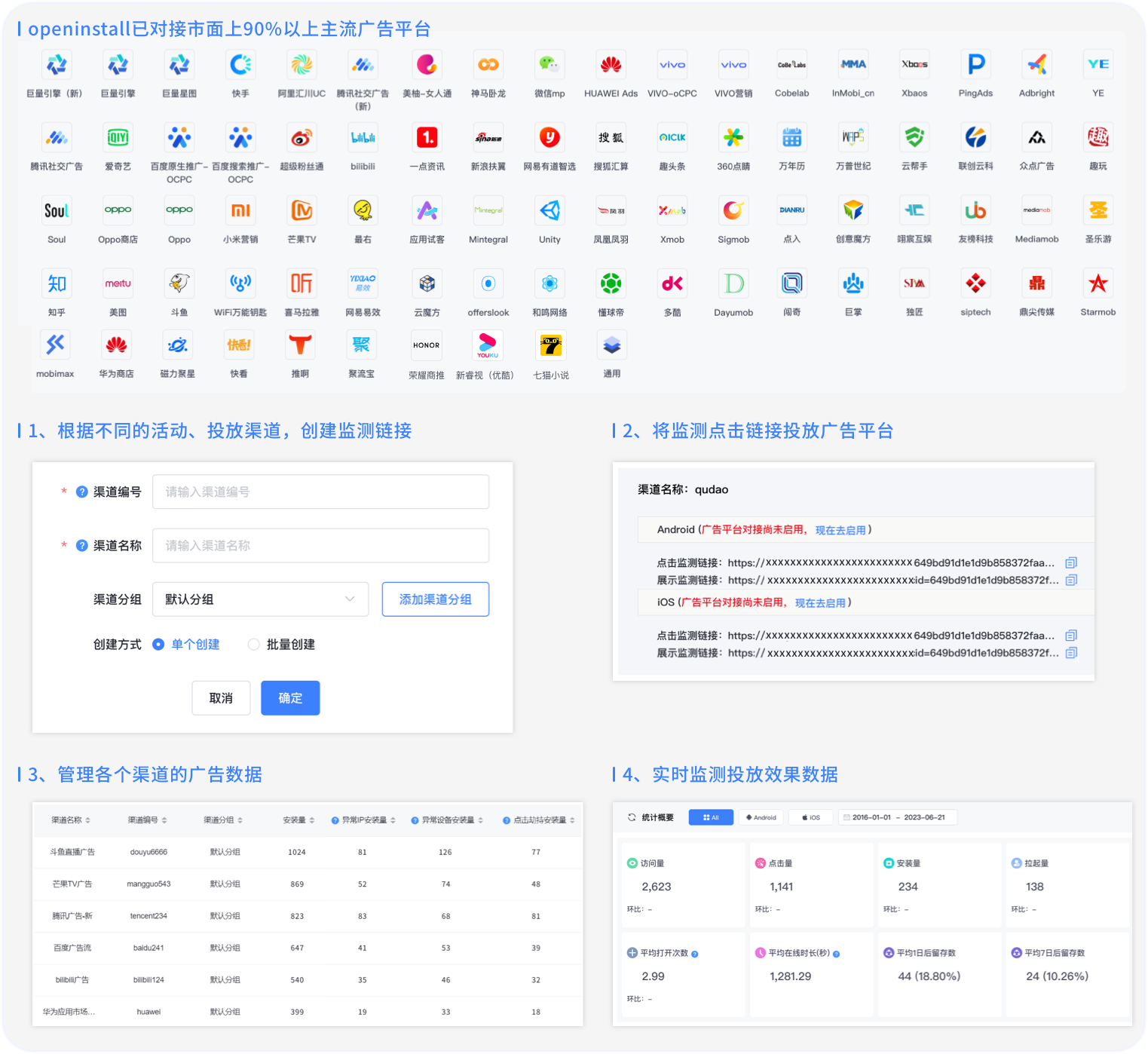The image size is (1148, 1054).
Task: Click the 神马卧龙 icon
Action: pyautogui.click(x=488, y=65)
